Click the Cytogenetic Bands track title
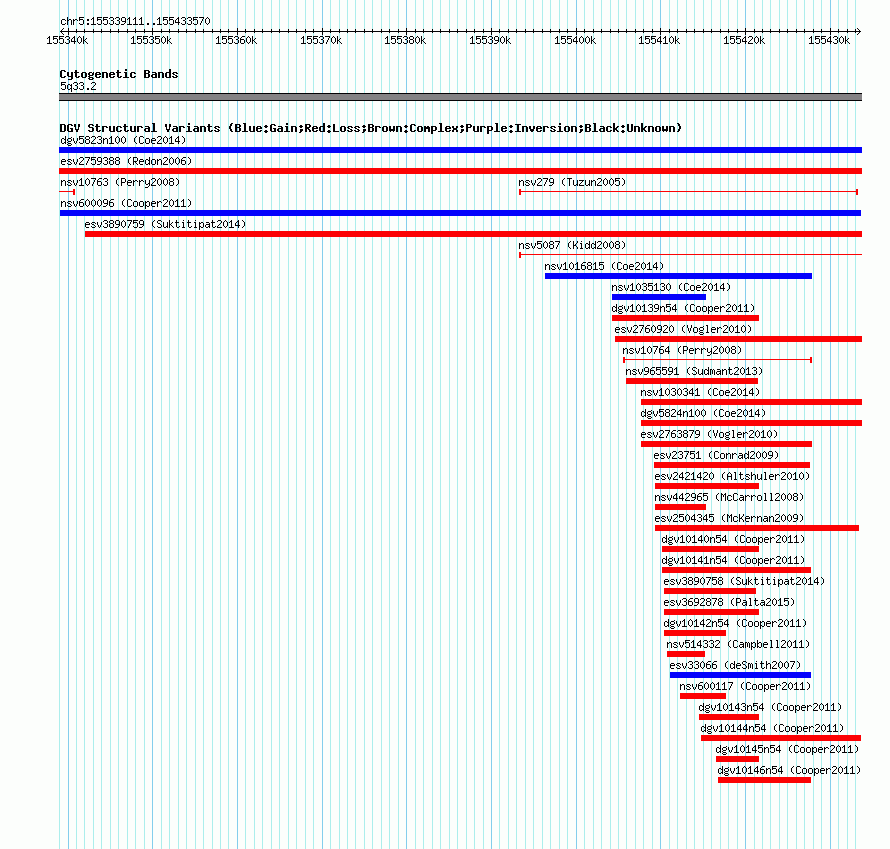 pos(119,74)
